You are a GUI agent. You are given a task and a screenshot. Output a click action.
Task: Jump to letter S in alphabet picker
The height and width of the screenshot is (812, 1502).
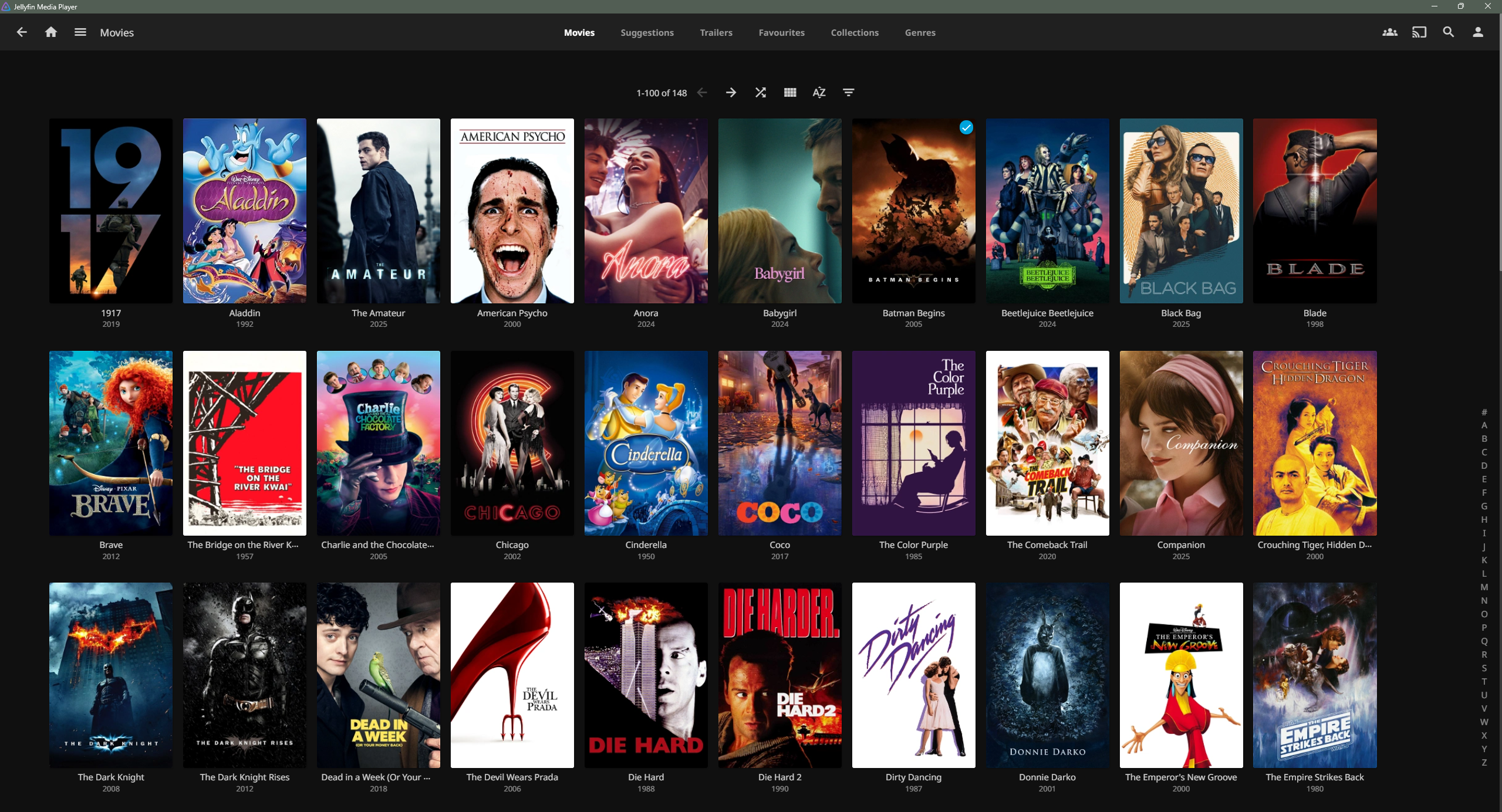(x=1484, y=668)
